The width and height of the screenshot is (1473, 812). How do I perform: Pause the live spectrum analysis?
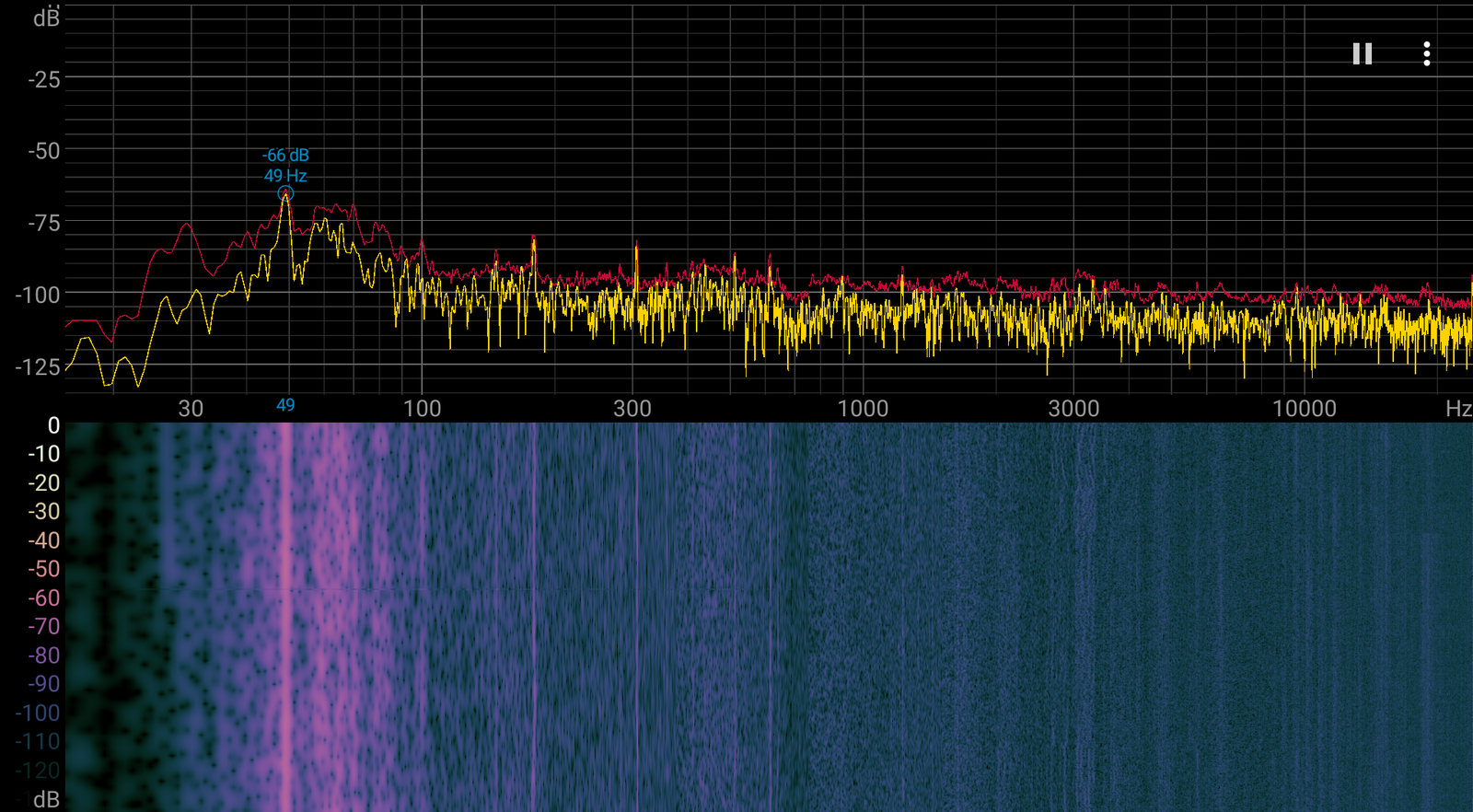[x=1363, y=54]
